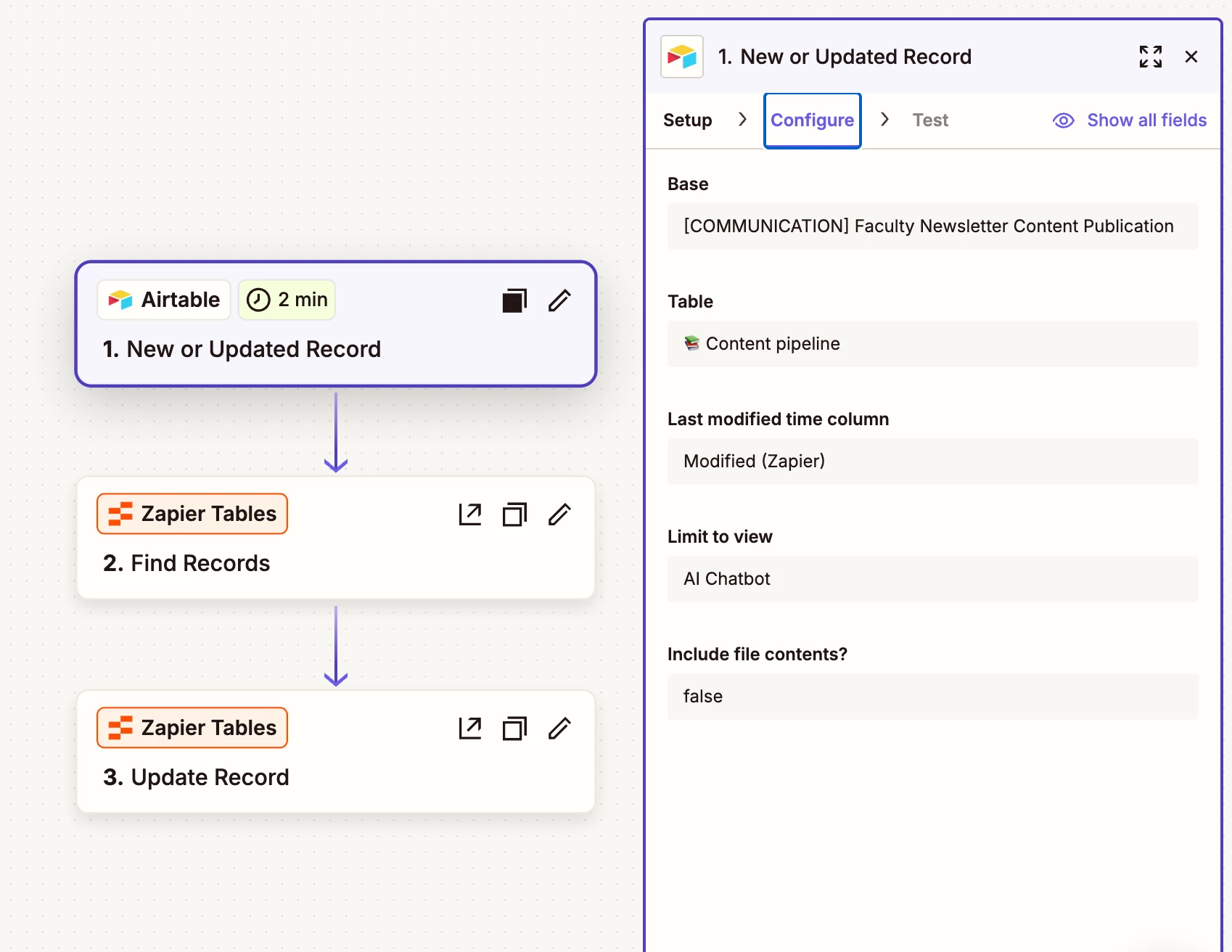Click the Base field label
1232x952 pixels.
[x=688, y=184]
